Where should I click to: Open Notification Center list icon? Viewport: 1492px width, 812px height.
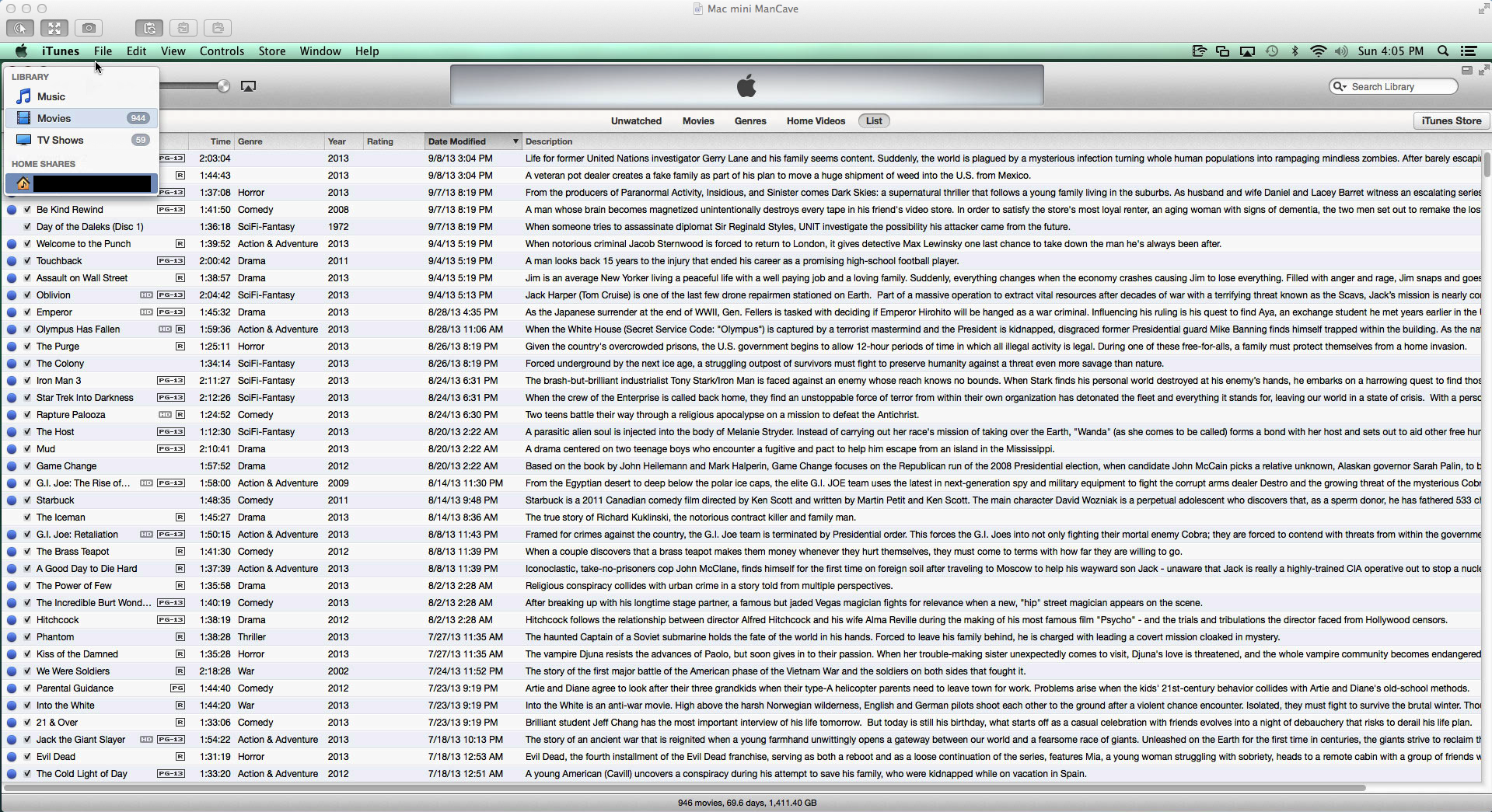point(1469,51)
